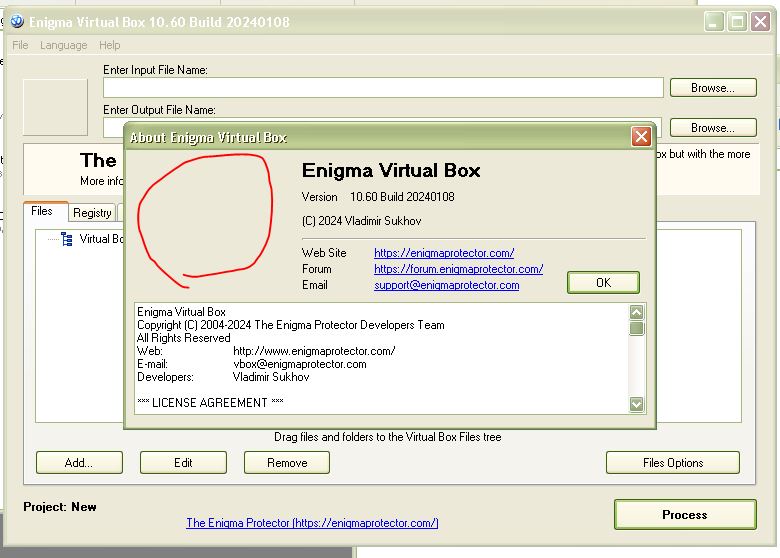This screenshot has height=558, width=780.
Task: Open the Help menu
Action: point(109,45)
